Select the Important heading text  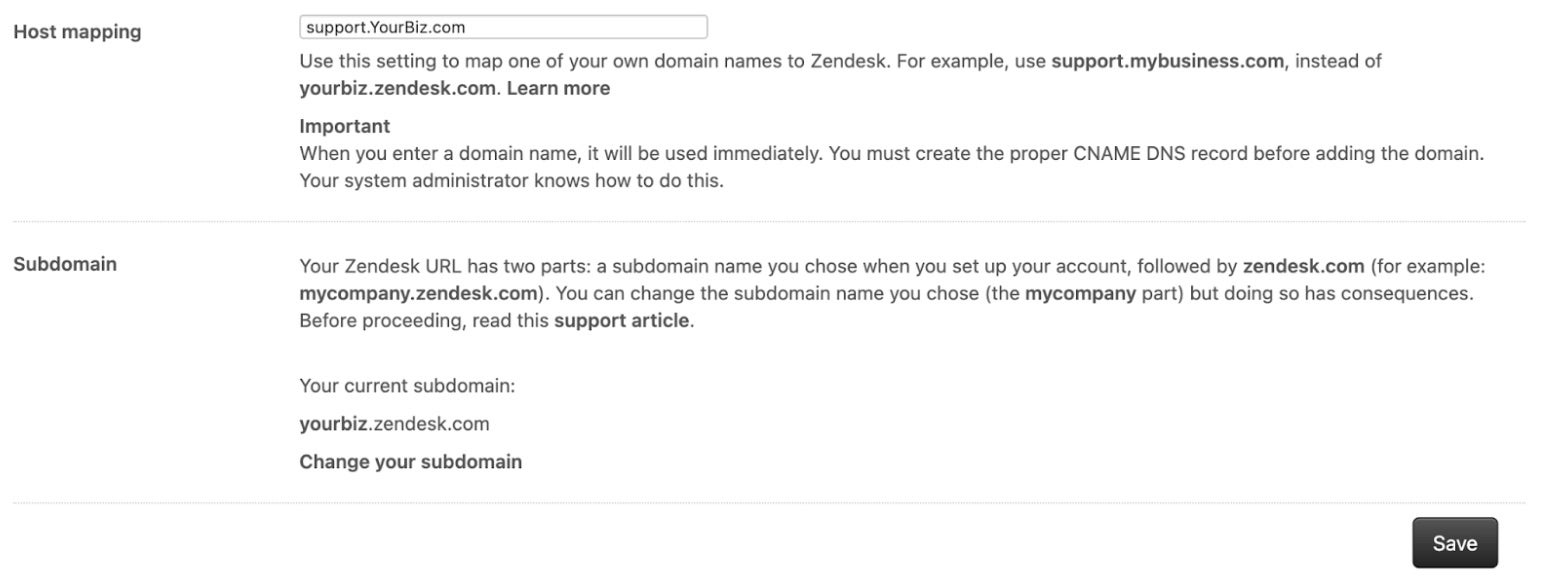pos(344,126)
